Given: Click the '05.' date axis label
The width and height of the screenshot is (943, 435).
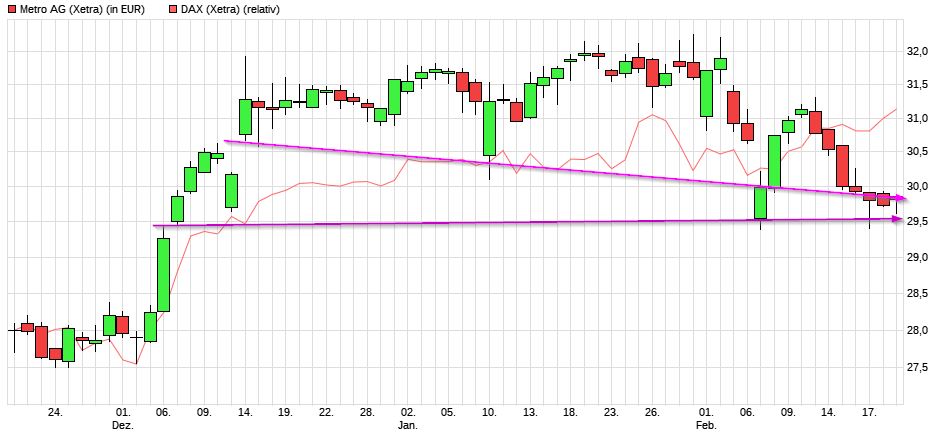Looking at the screenshot, I should [449, 413].
